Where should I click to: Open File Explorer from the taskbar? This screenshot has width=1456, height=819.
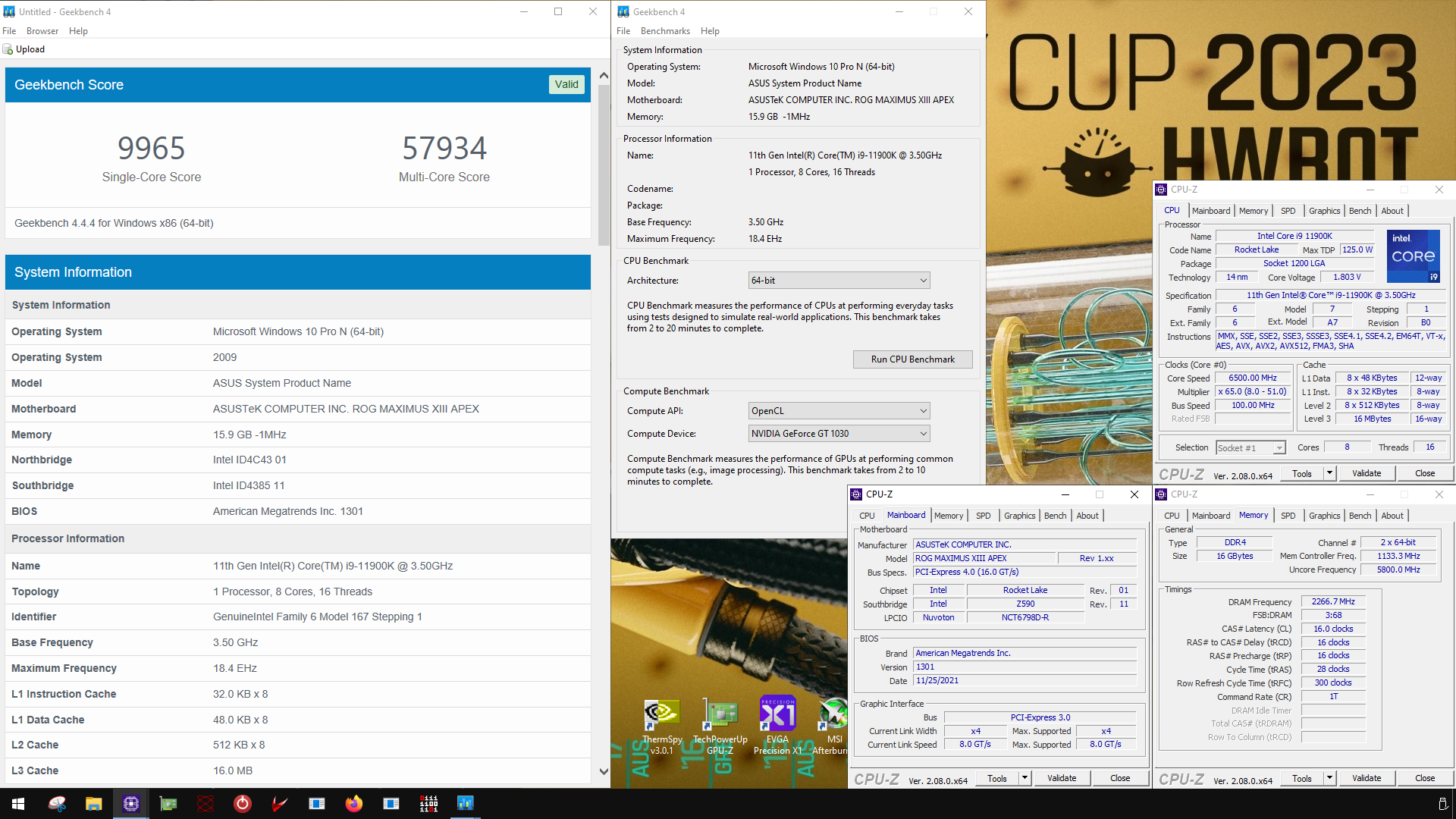pos(94,803)
